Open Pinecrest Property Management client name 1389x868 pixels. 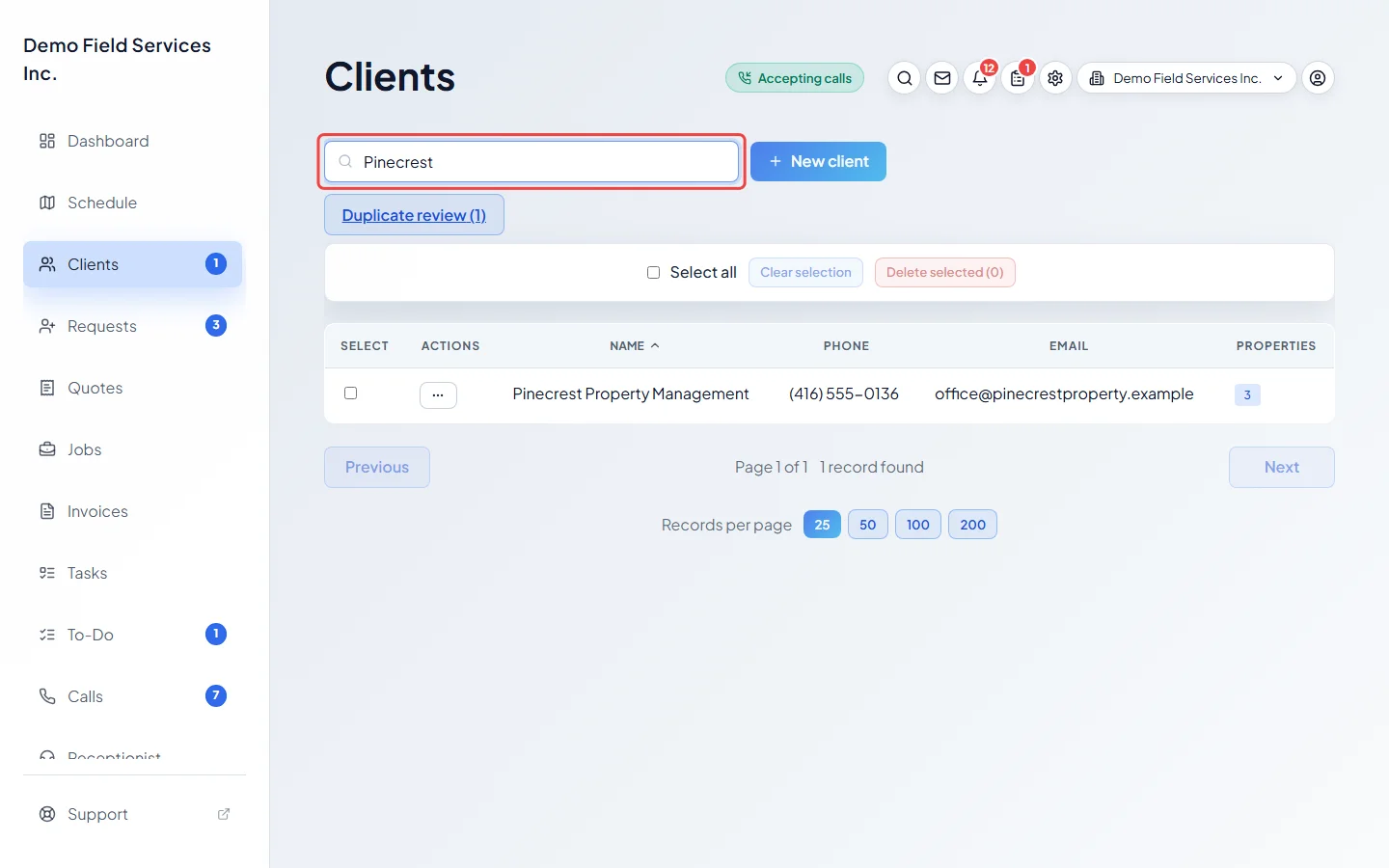631,393
